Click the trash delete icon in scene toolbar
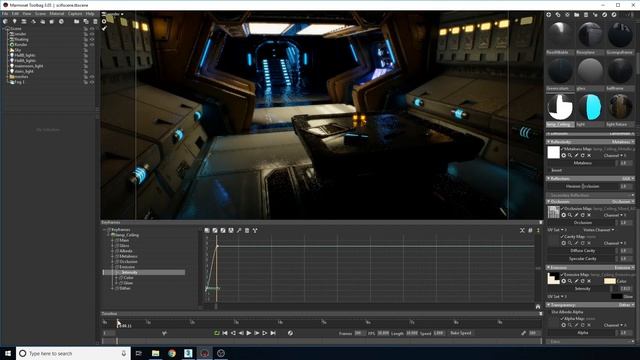 95,21
